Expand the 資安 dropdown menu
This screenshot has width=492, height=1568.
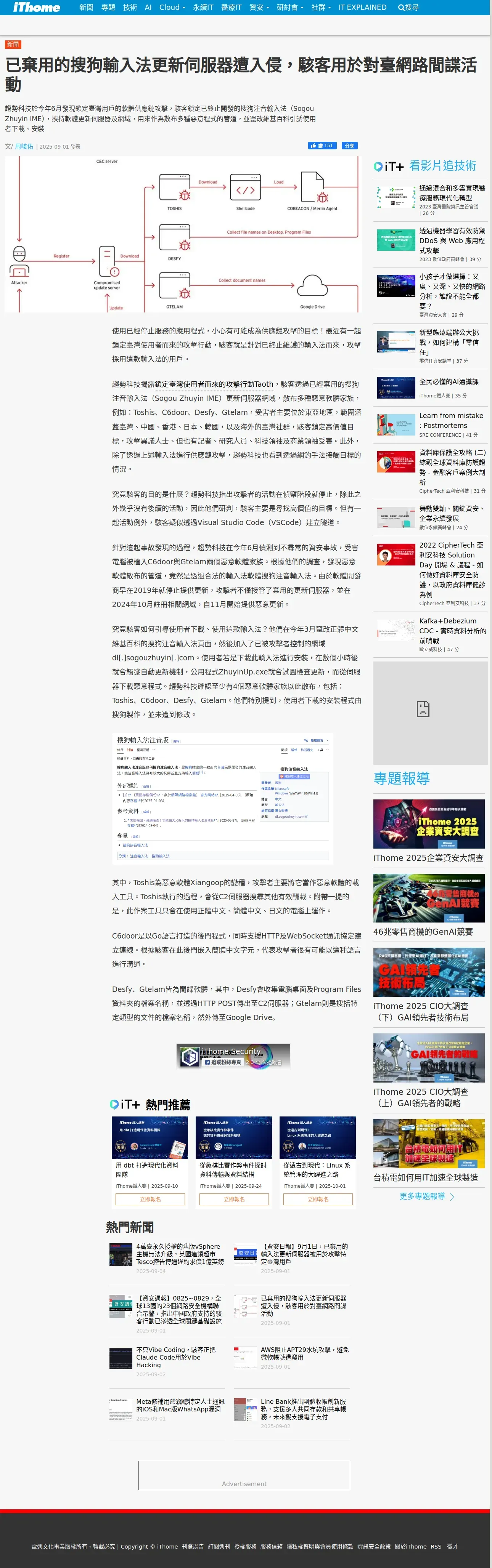(259, 7)
